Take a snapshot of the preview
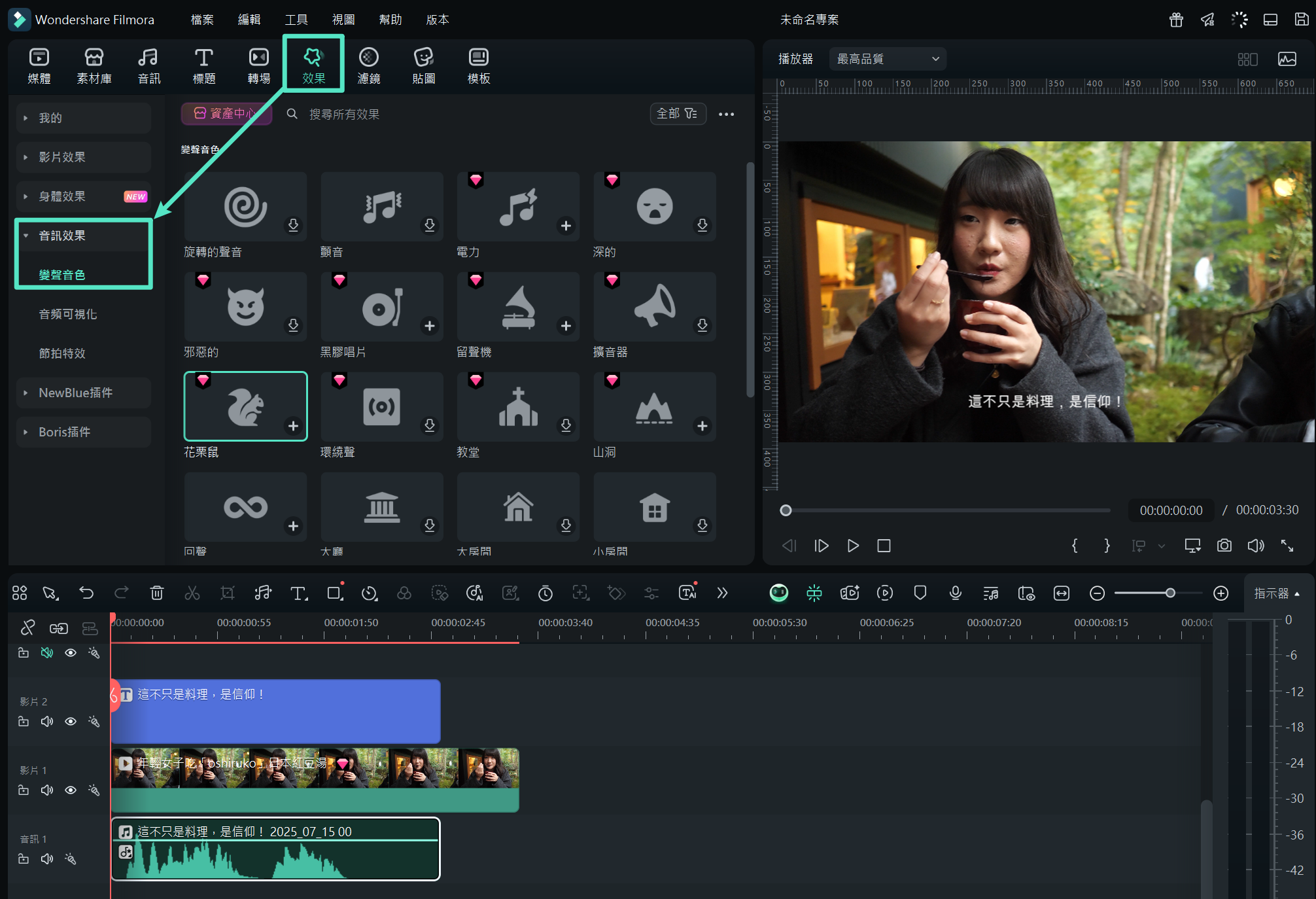1316x899 pixels. pos(1224,546)
